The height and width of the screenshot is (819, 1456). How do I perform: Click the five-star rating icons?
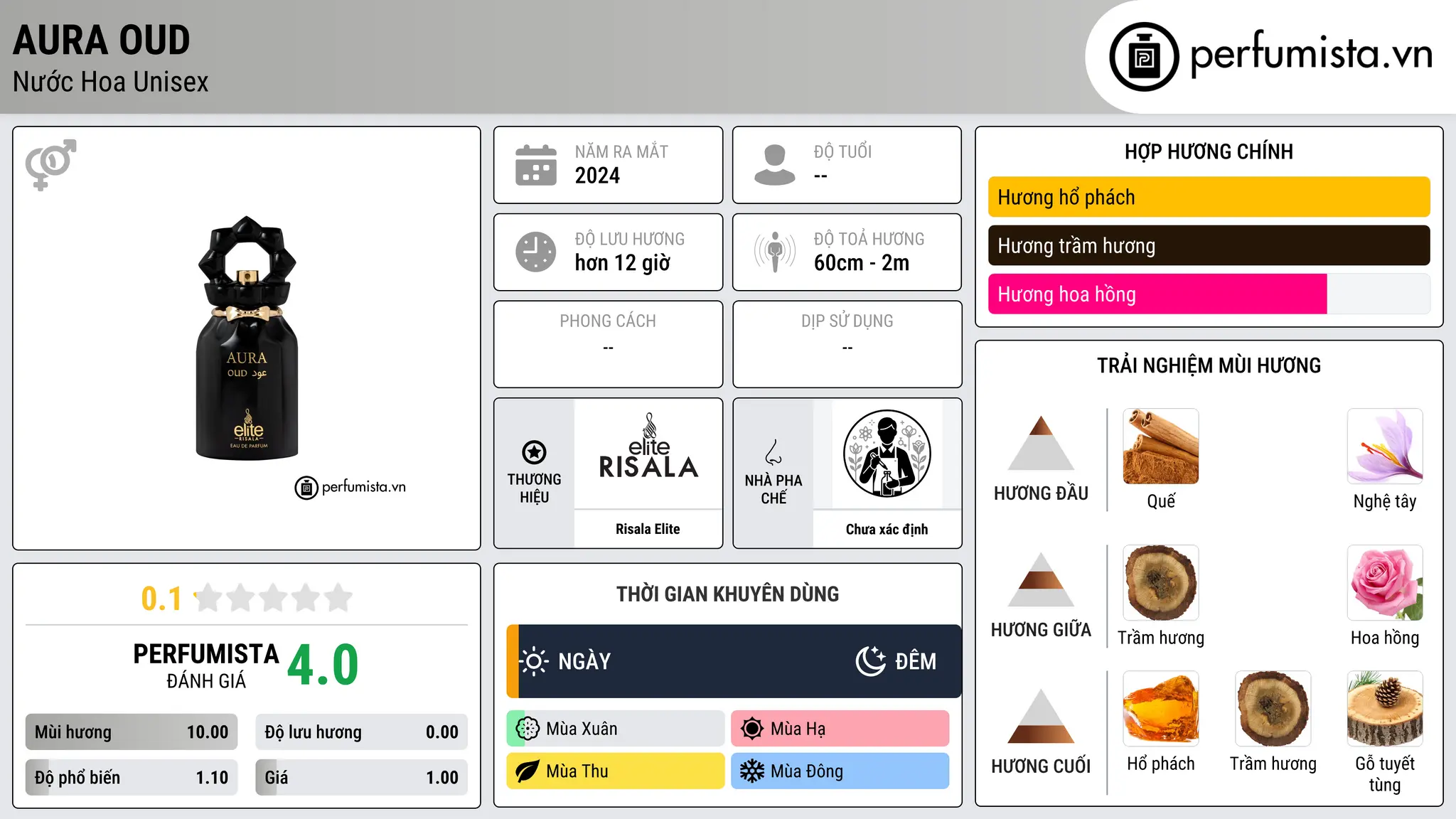tap(273, 598)
